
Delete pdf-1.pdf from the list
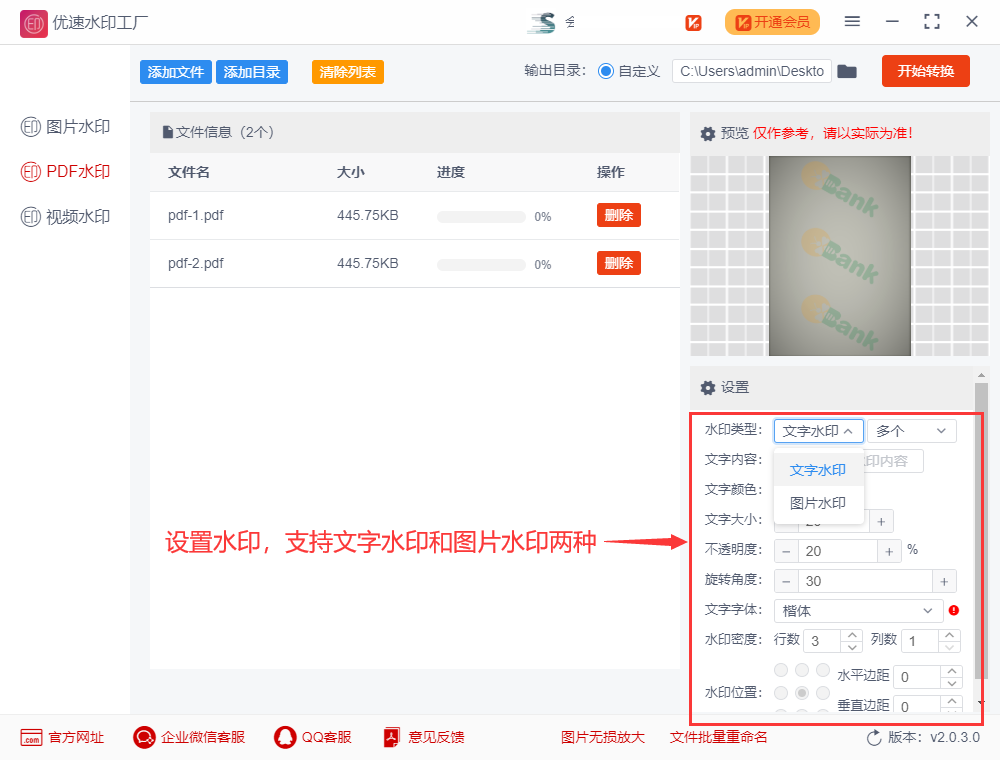619,215
